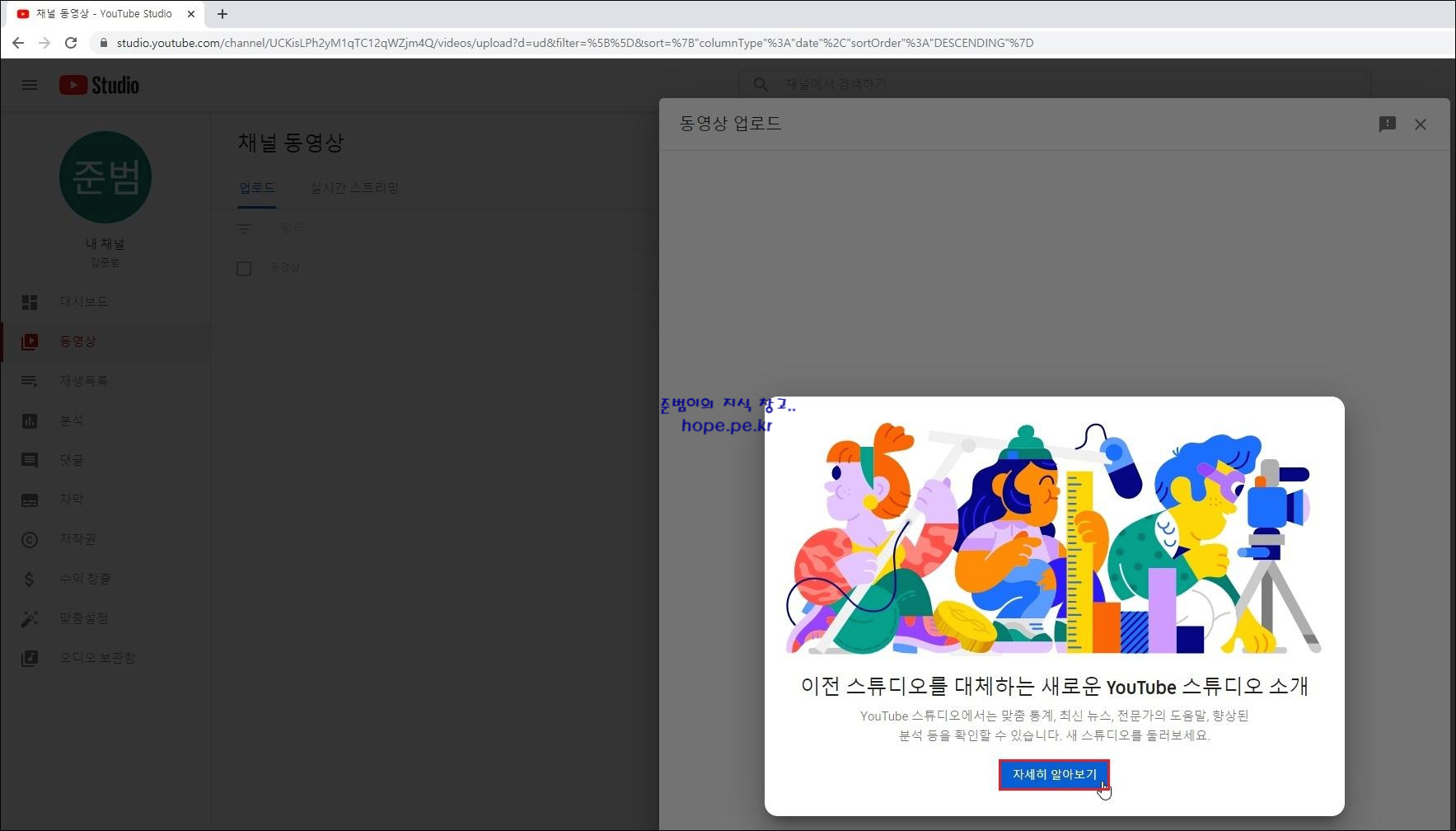Open 저작권 in the sidebar
This screenshot has height=831, width=1456.
105,539
